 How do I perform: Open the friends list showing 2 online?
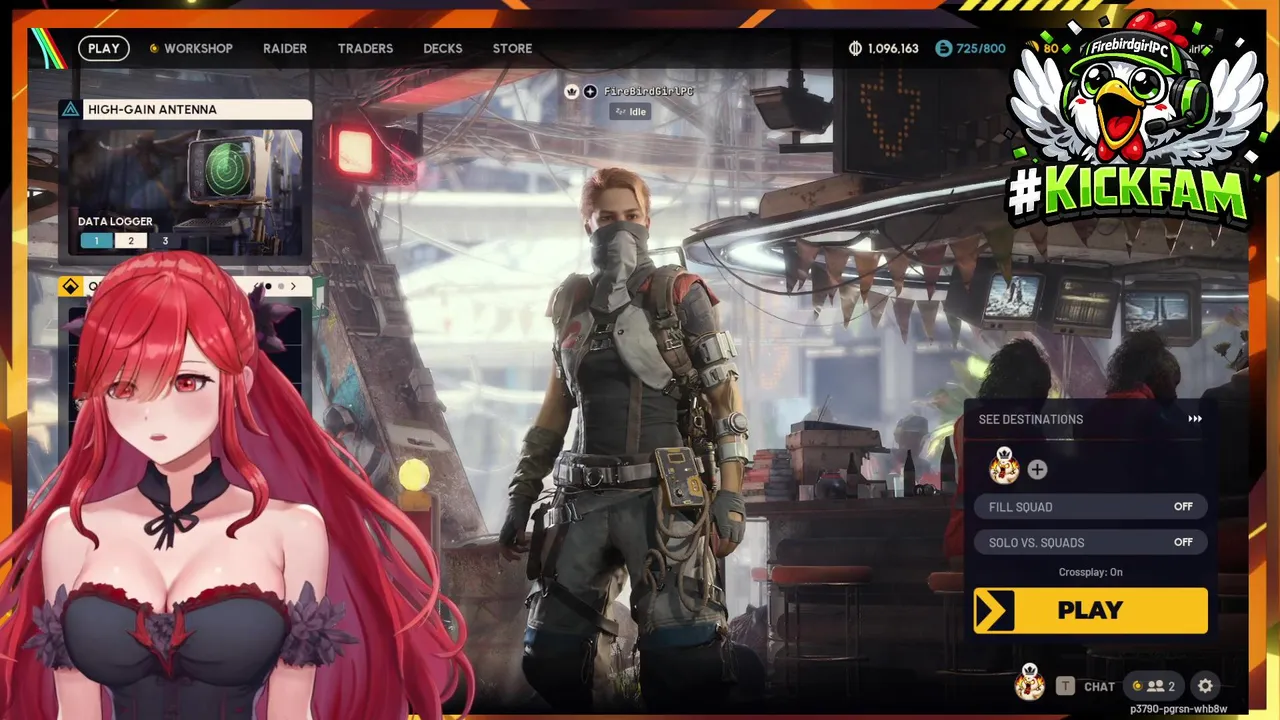pos(1154,686)
